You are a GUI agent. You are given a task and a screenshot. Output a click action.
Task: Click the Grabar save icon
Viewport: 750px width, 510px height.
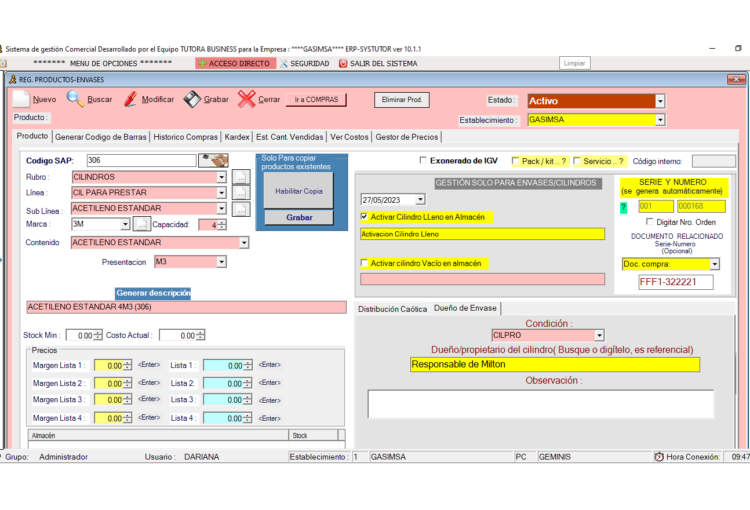tap(192, 99)
